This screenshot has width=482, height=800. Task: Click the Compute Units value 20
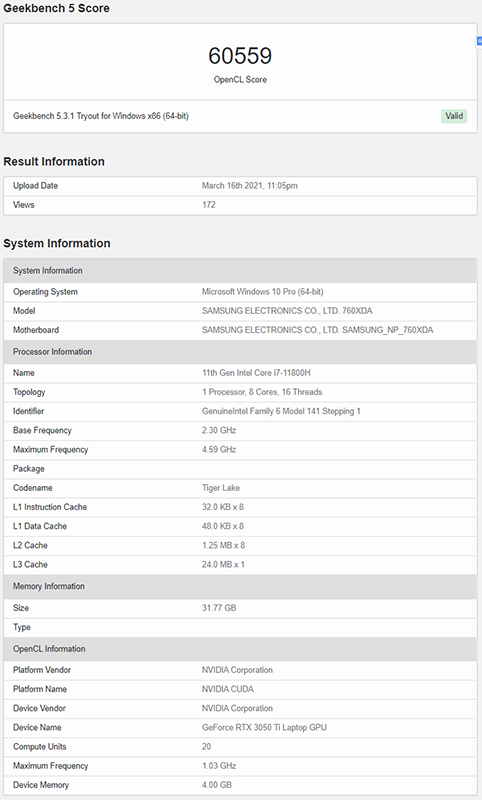pyautogui.click(x=206, y=746)
